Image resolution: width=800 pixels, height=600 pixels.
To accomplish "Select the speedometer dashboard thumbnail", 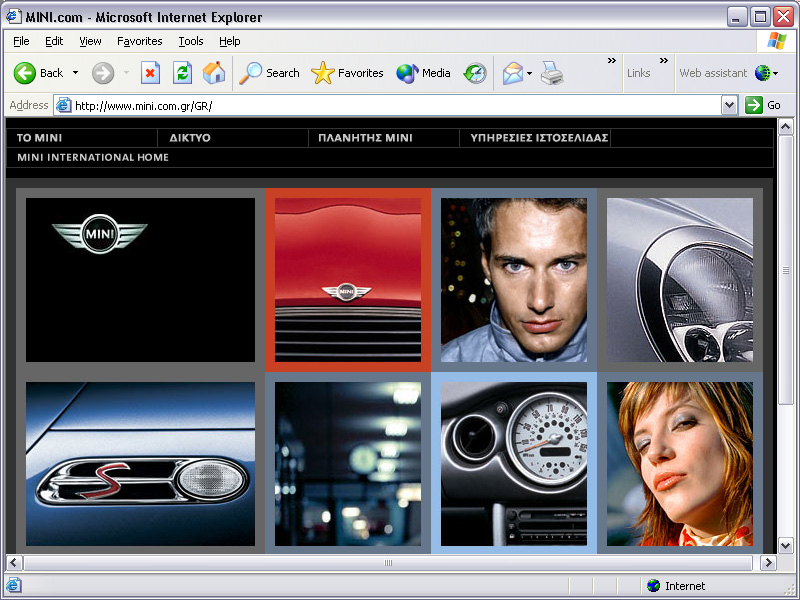I will coord(514,464).
